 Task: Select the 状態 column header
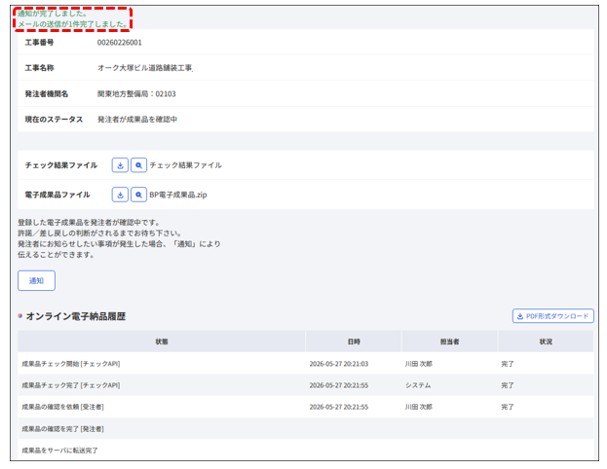[x=161, y=341]
